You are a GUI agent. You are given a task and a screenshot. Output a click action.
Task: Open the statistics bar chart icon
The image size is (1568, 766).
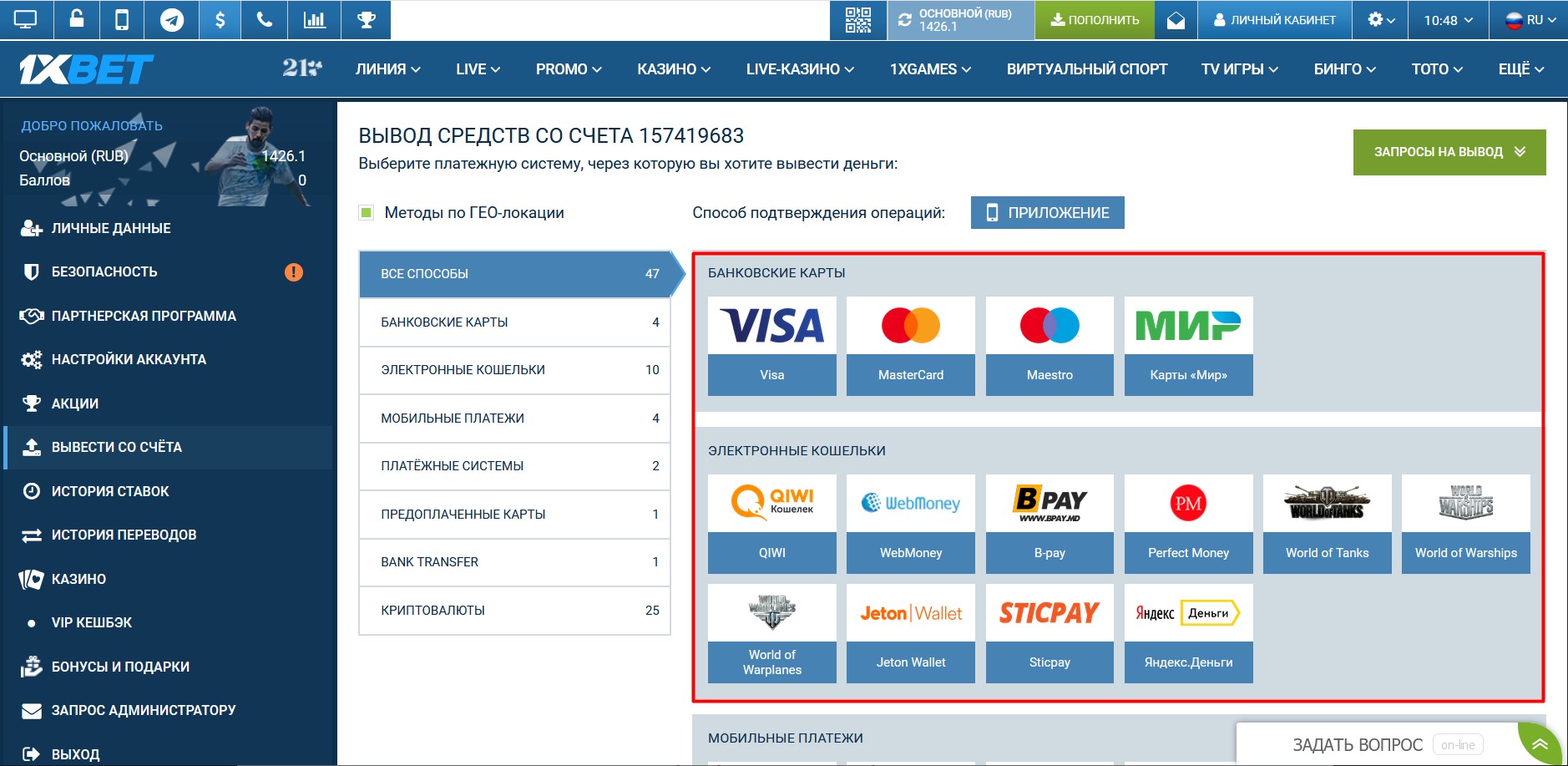tap(315, 19)
